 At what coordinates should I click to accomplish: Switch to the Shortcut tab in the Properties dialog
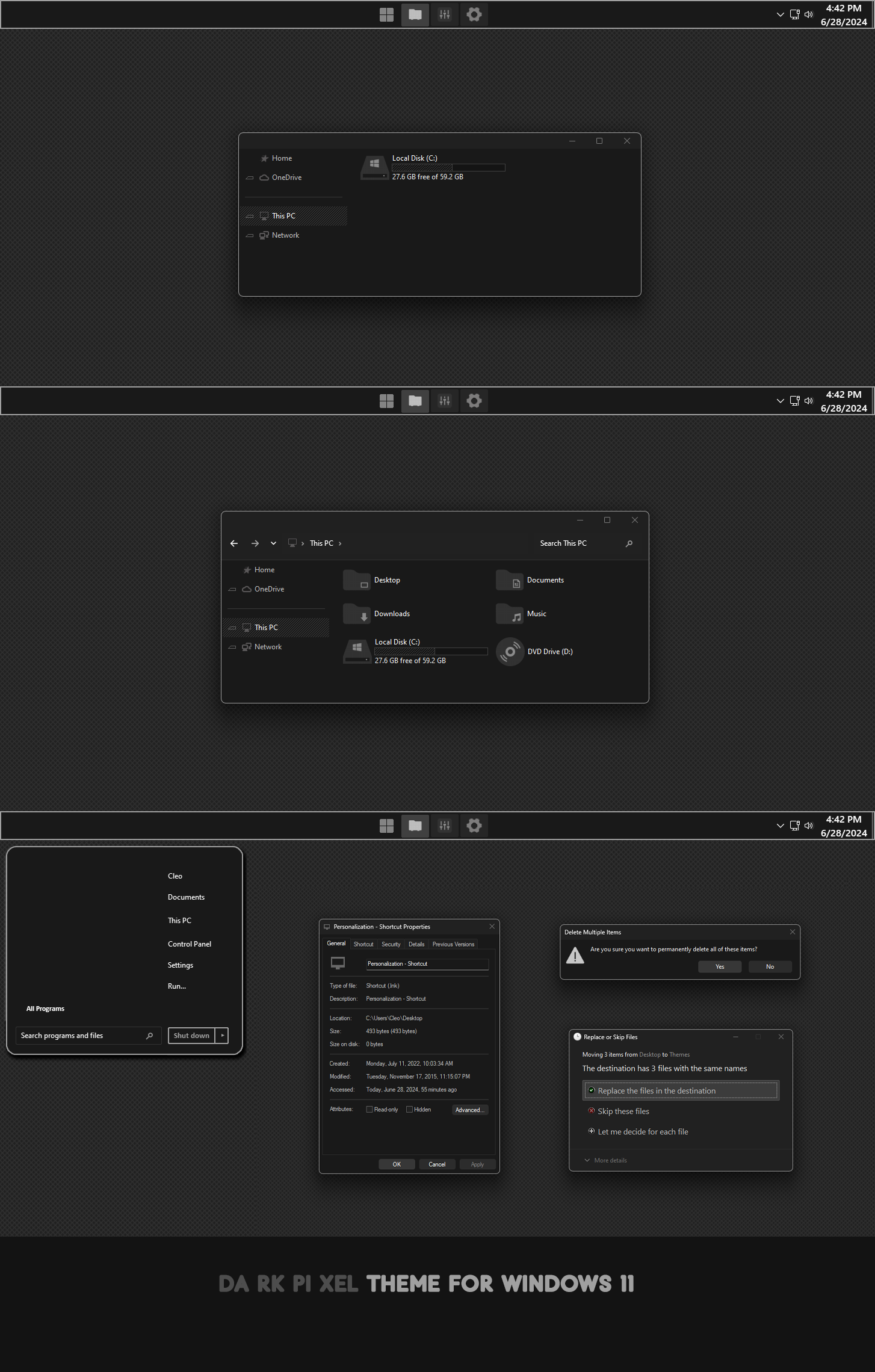click(x=363, y=944)
